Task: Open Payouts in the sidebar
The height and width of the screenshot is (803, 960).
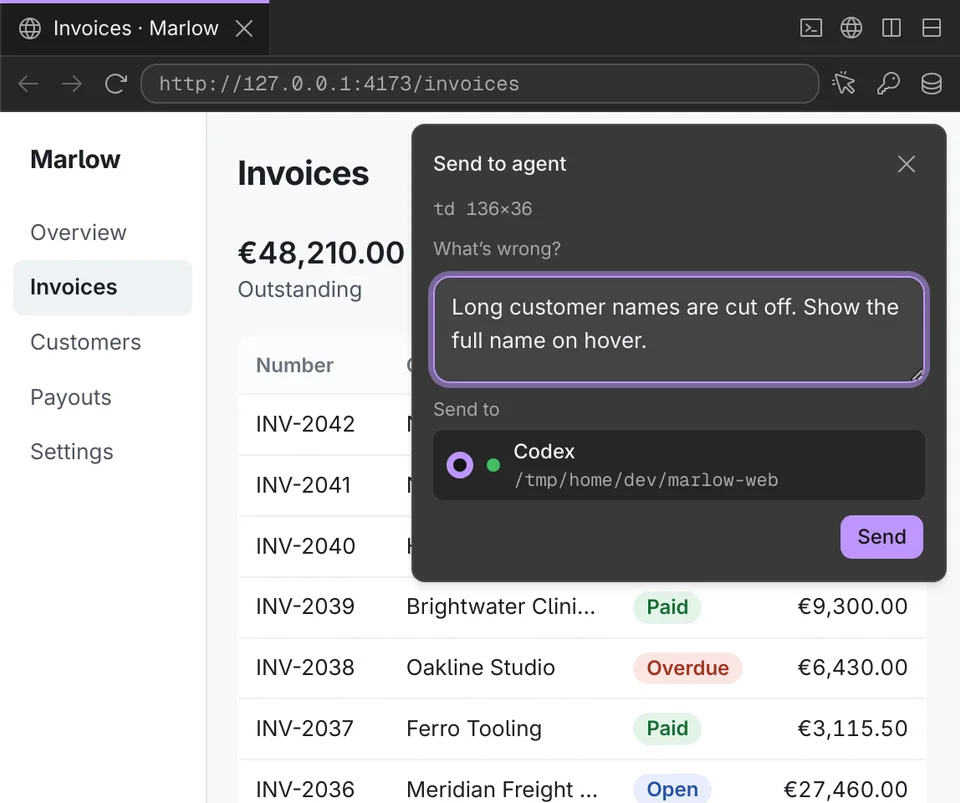Action: coord(70,397)
